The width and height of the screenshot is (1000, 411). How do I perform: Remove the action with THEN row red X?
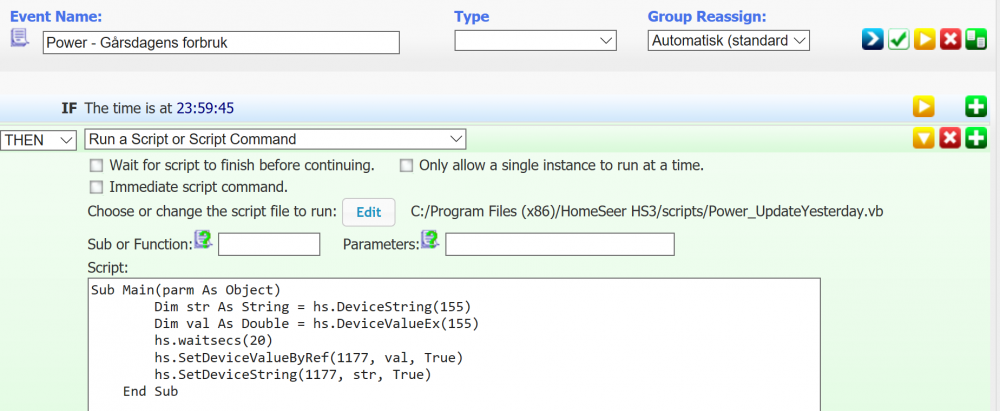click(950, 140)
